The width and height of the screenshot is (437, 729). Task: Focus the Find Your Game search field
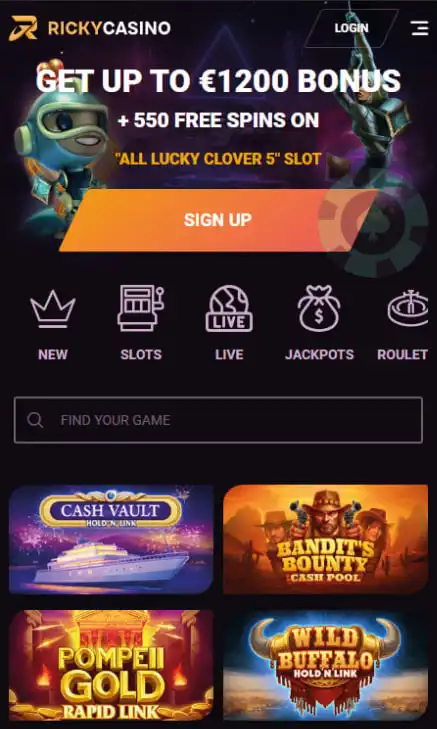(218, 420)
